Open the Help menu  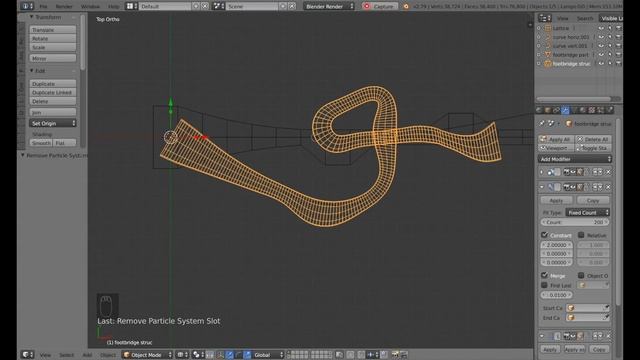pos(114,7)
